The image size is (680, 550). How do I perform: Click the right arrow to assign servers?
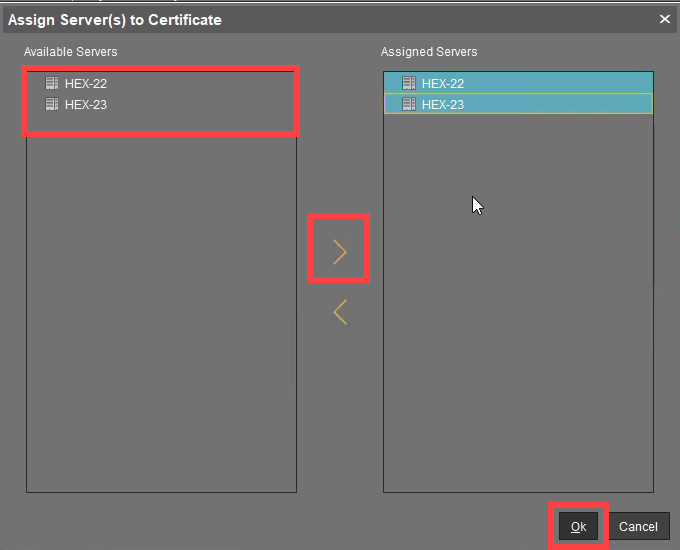click(x=340, y=252)
